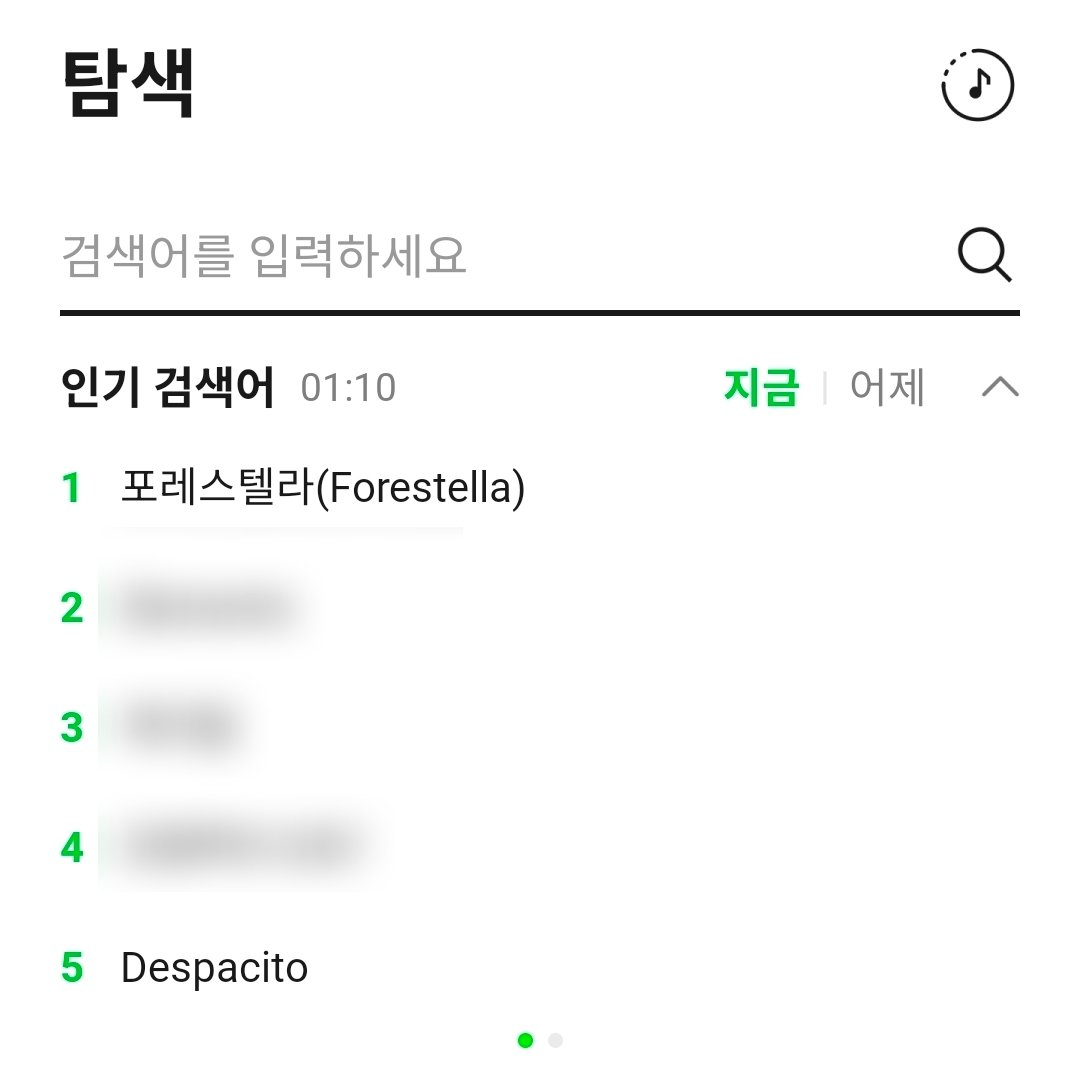The image size is (1080, 1073).
Task: Click the green rank number 5
Action: click(x=71, y=968)
